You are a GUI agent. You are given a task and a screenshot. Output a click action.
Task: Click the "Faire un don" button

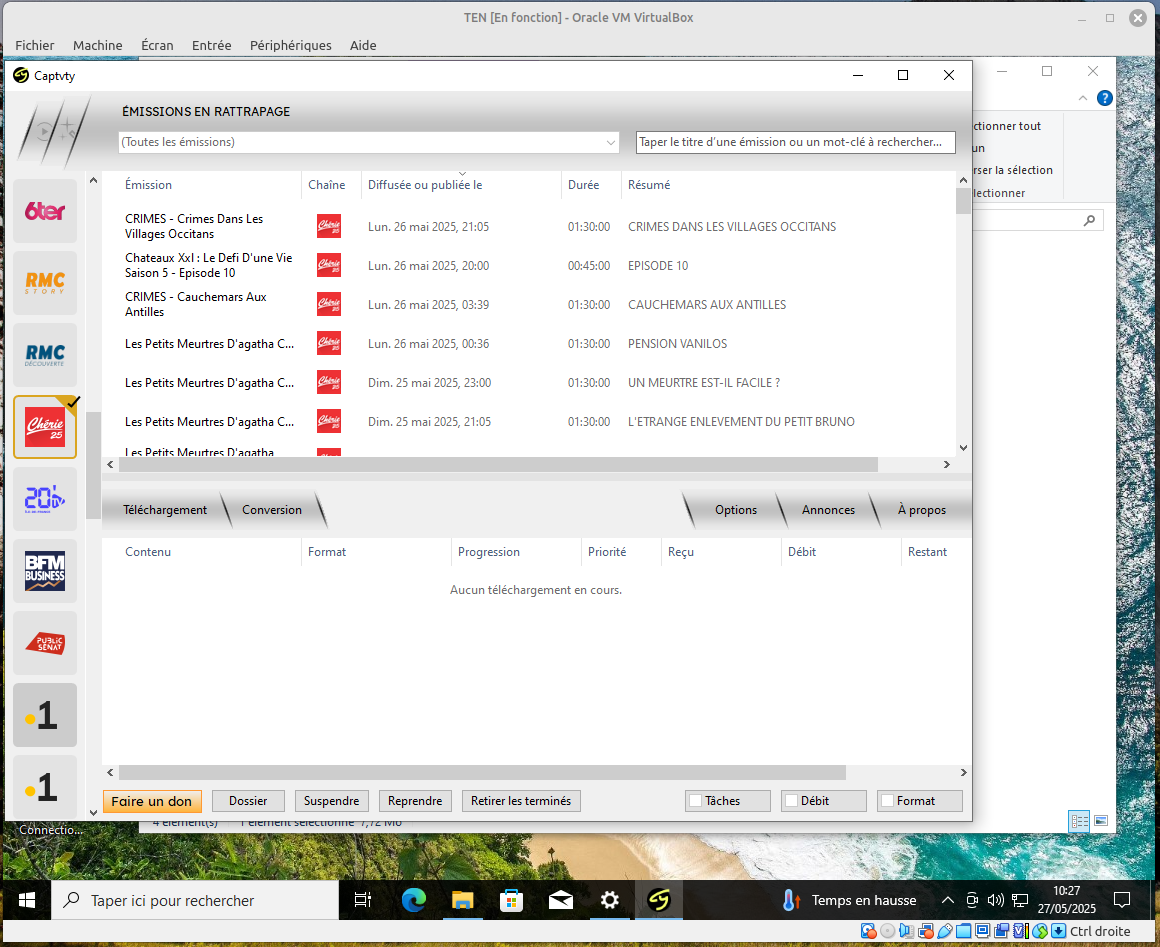click(x=152, y=801)
